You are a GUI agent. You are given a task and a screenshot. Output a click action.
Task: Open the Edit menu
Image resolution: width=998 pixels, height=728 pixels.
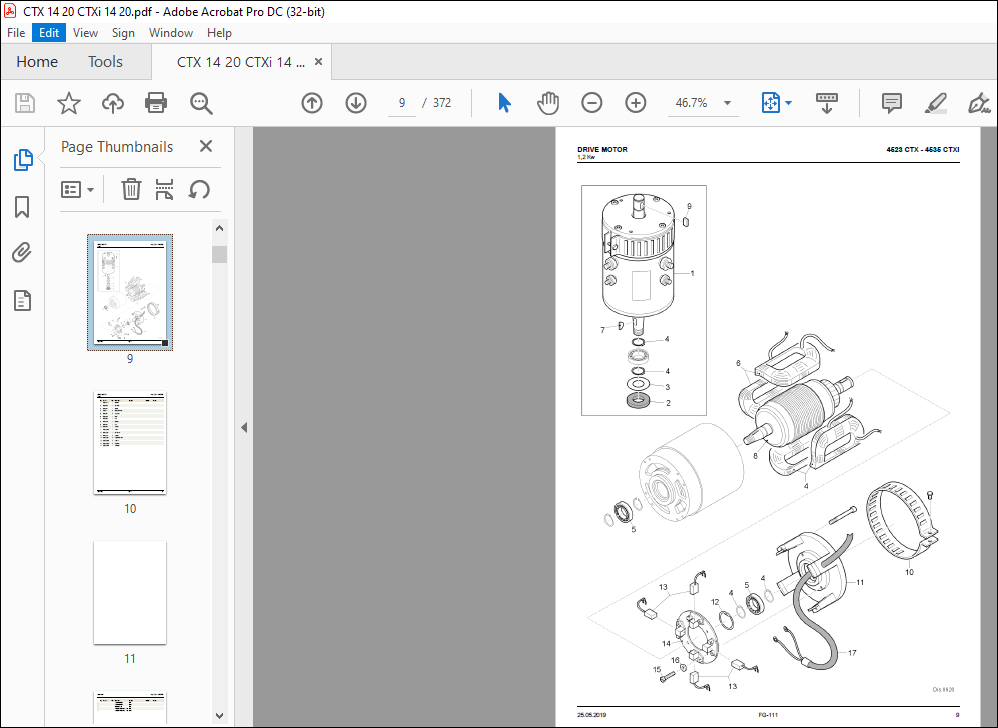(x=49, y=32)
